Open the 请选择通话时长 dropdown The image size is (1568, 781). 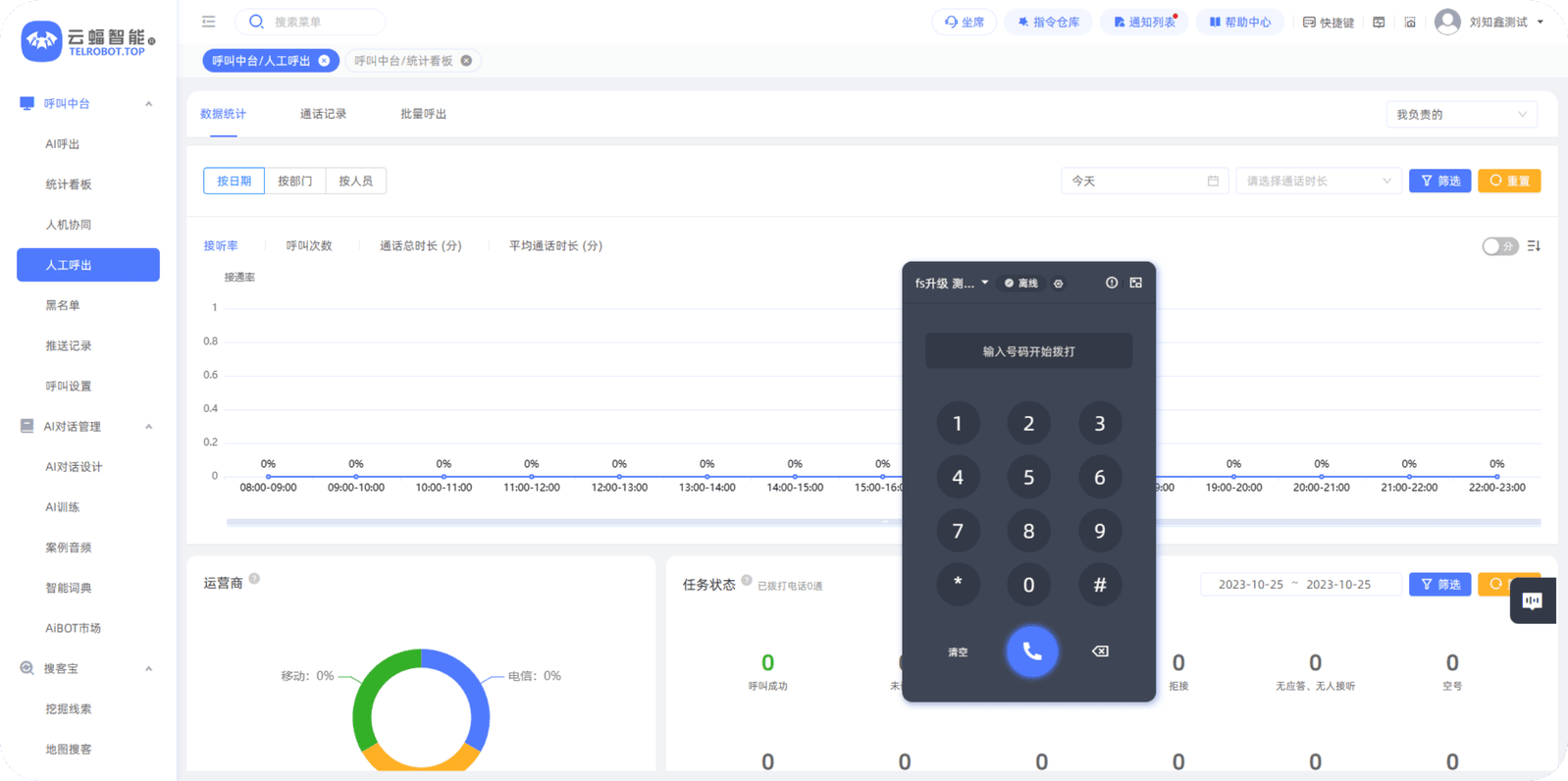pyautogui.click(x=1318, y=182)
